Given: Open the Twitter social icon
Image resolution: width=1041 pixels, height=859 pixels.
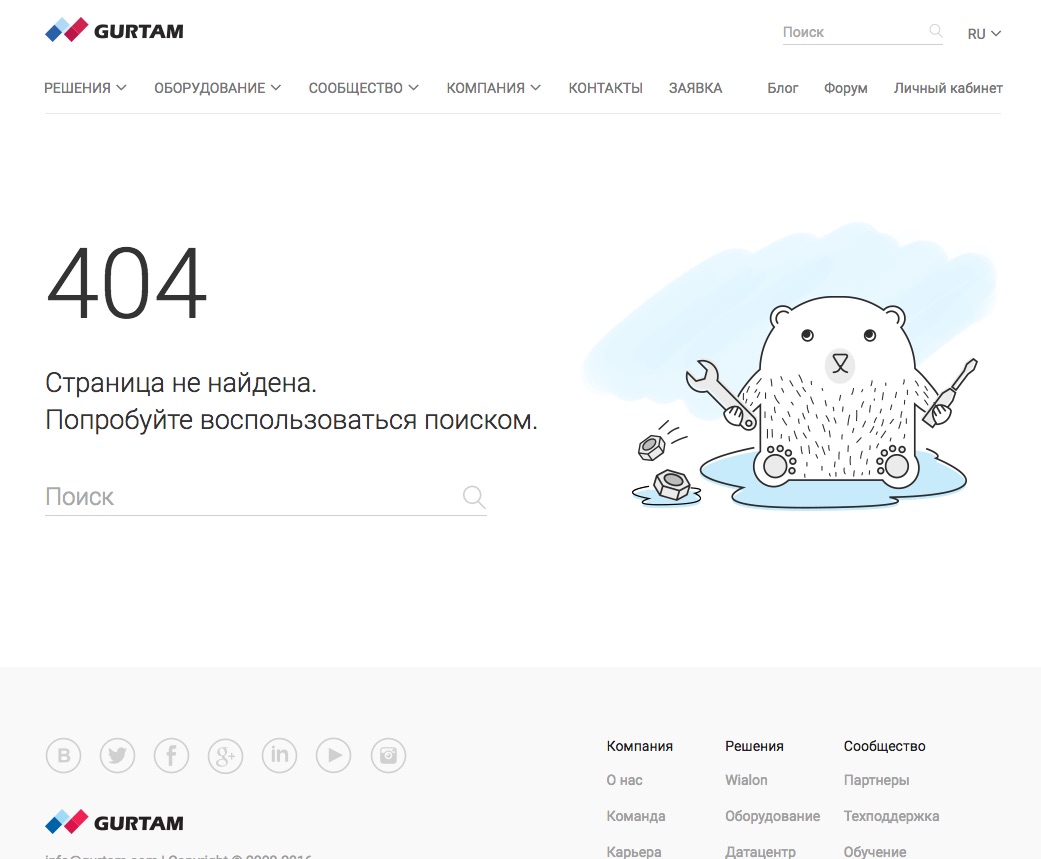Looking at the screenshot, I should [x=118, y=756].
